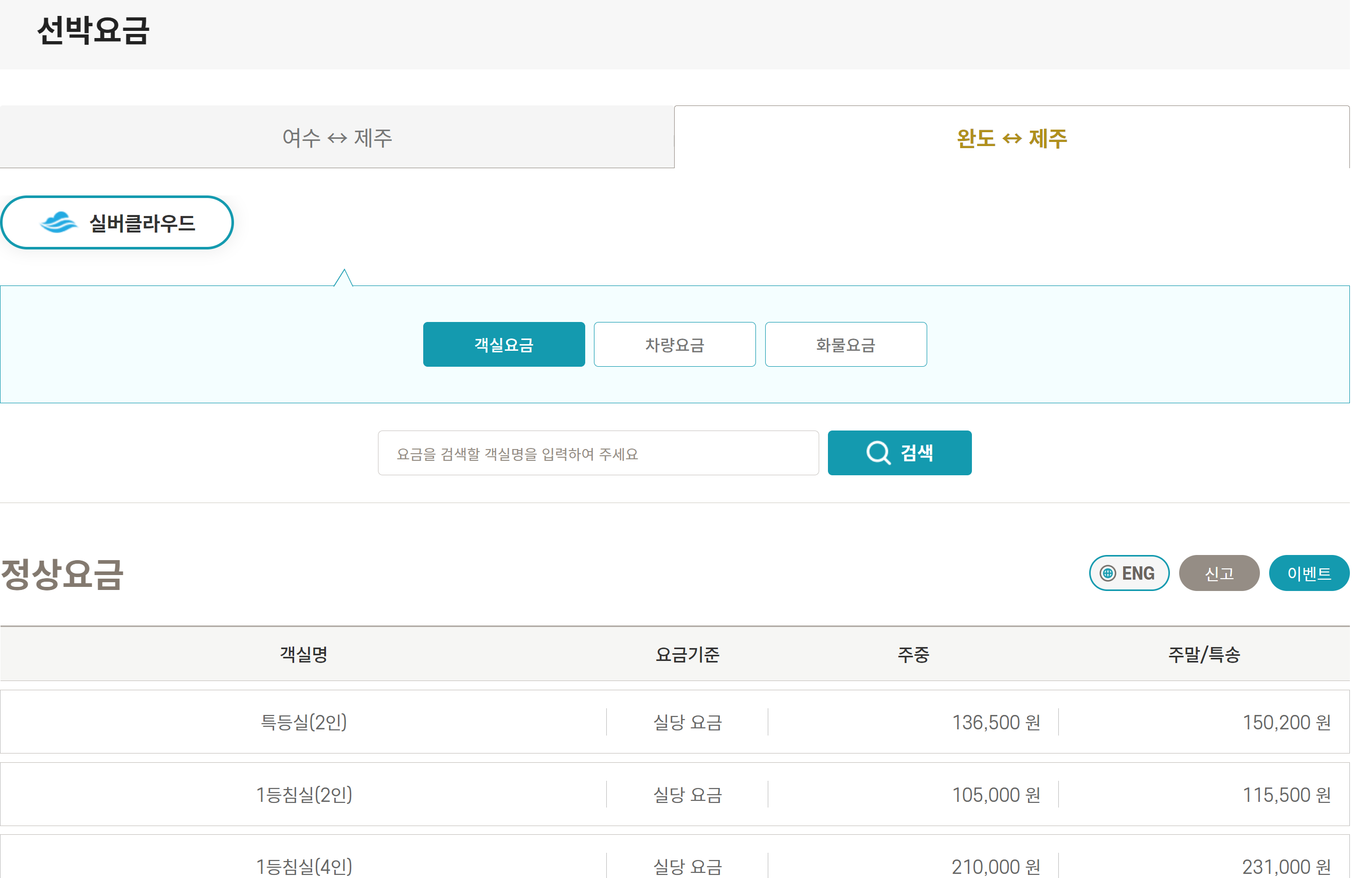
Task: Switch language with the ENG button
Action: (x=1129, y=573)
